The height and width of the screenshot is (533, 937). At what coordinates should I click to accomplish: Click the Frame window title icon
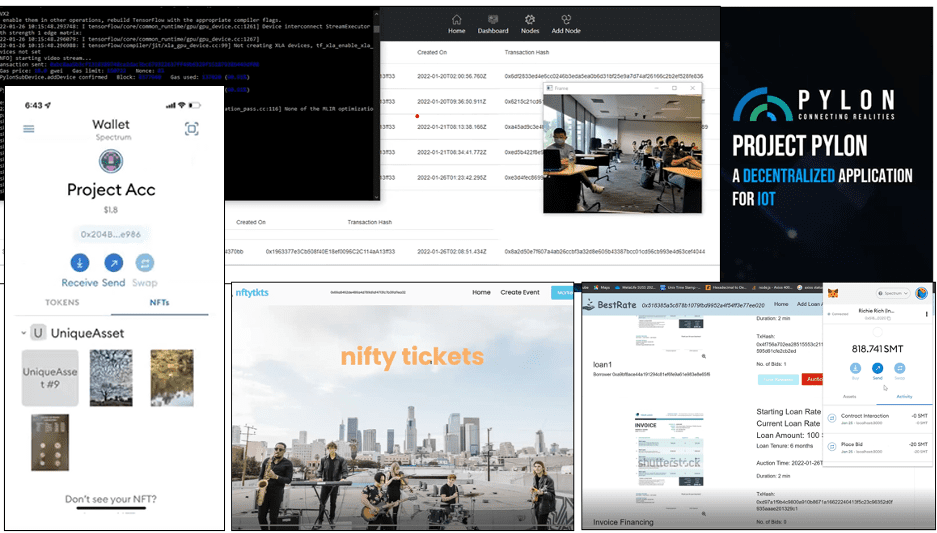550,88
